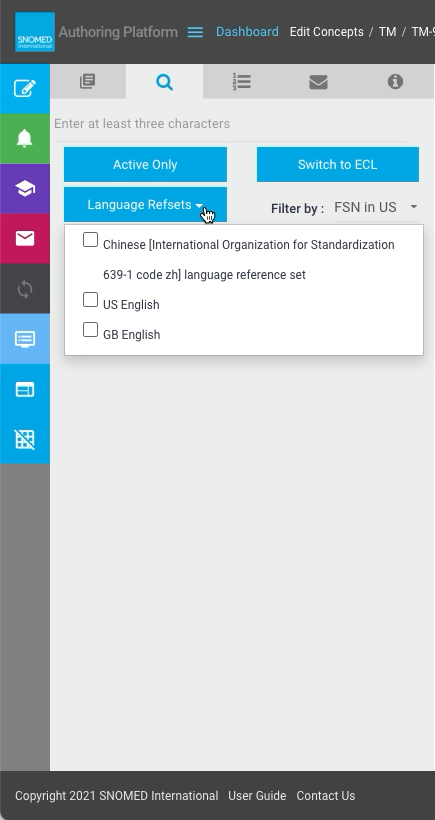
Task: Check the Chinese language reference set box
Action: 90,240
